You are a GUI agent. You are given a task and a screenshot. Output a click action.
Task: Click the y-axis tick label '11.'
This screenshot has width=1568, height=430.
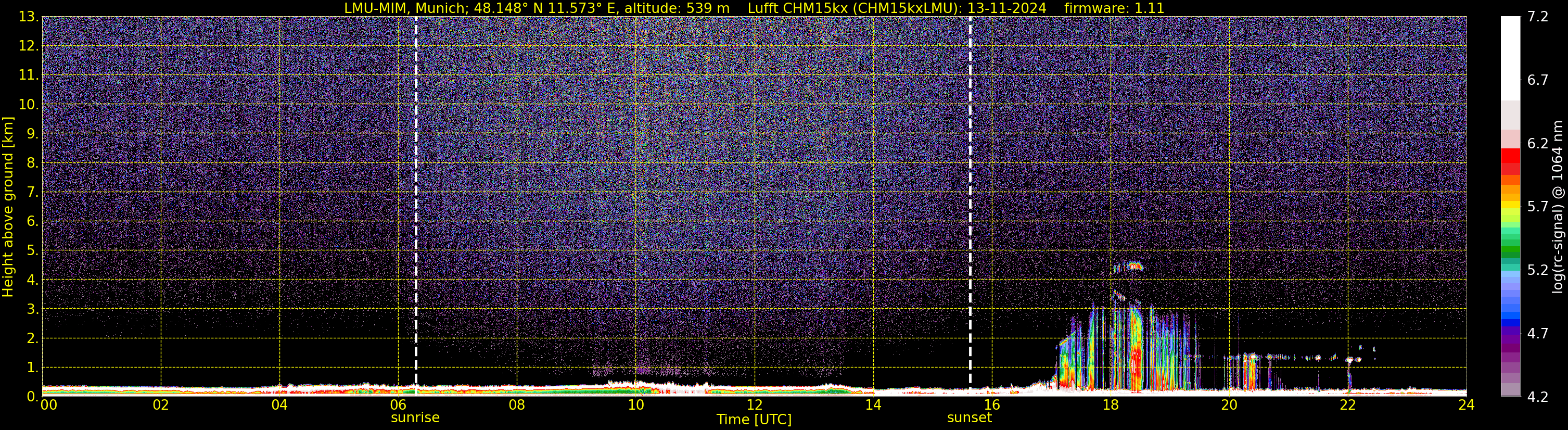(x=28, y=75)
